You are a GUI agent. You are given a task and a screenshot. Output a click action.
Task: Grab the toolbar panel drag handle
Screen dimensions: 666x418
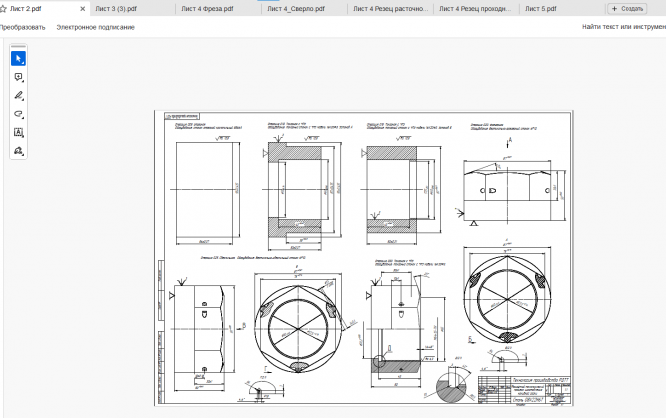click(18, 46)
